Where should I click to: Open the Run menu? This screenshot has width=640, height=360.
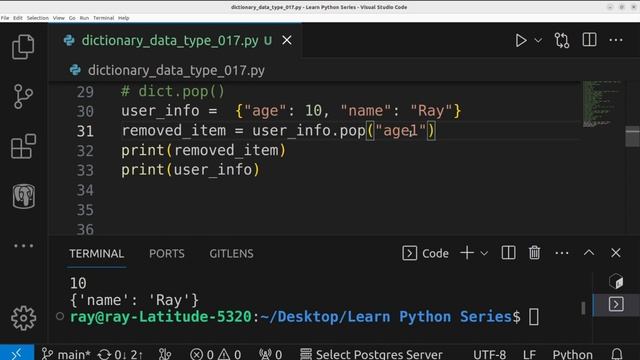click(84, 18)
